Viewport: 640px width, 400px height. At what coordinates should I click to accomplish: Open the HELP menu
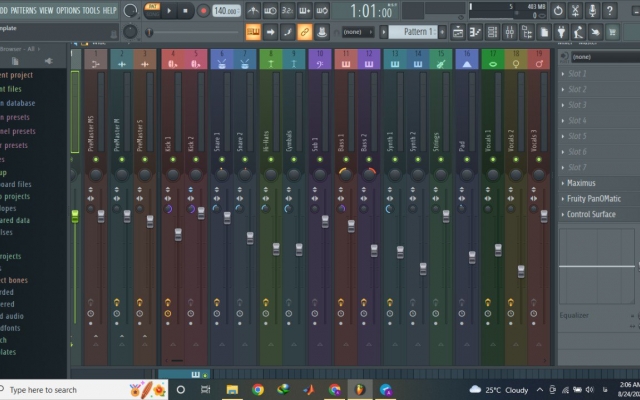click(109, 10)
